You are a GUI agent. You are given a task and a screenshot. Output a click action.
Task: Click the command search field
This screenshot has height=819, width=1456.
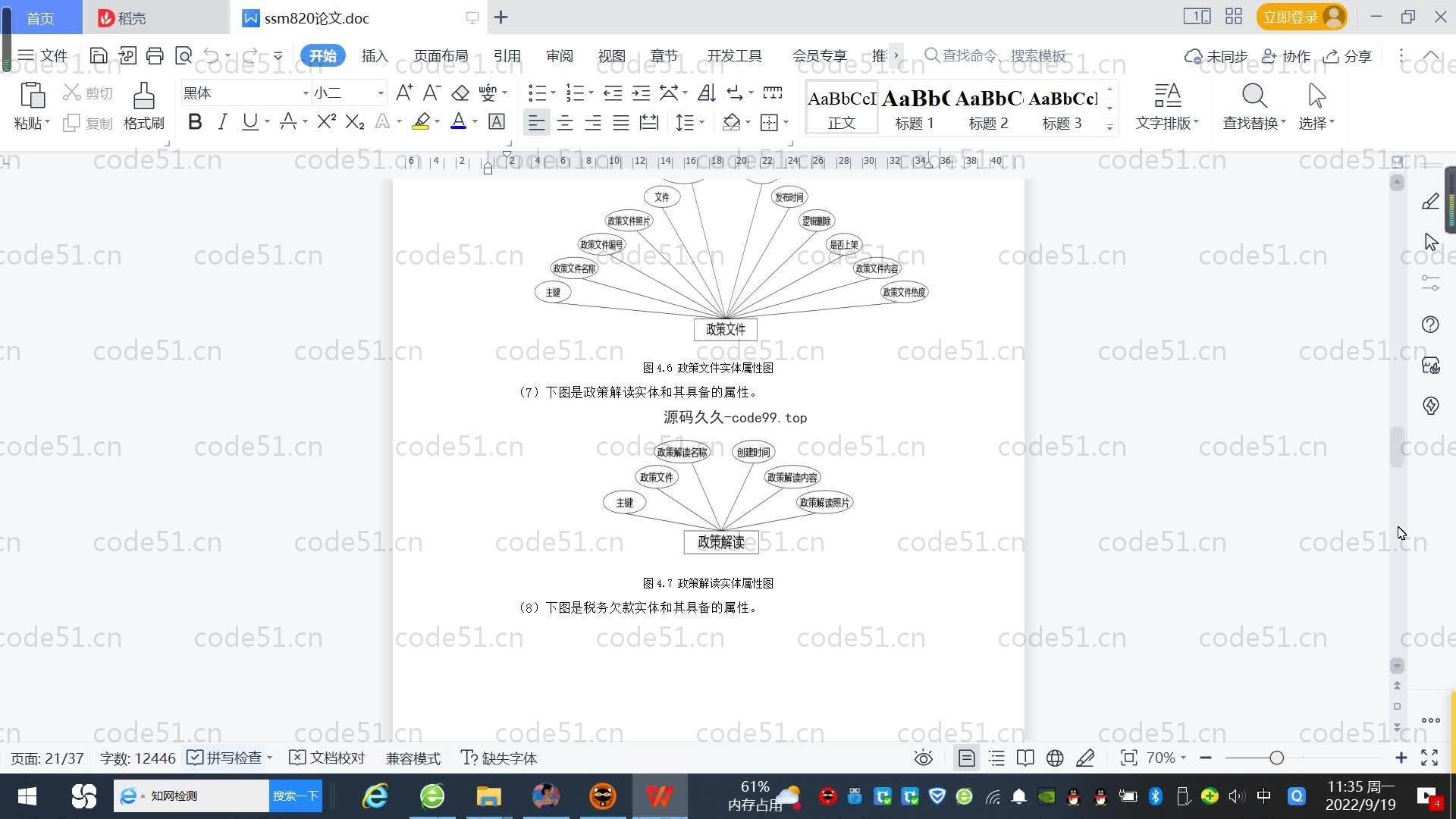[1003, 55]
